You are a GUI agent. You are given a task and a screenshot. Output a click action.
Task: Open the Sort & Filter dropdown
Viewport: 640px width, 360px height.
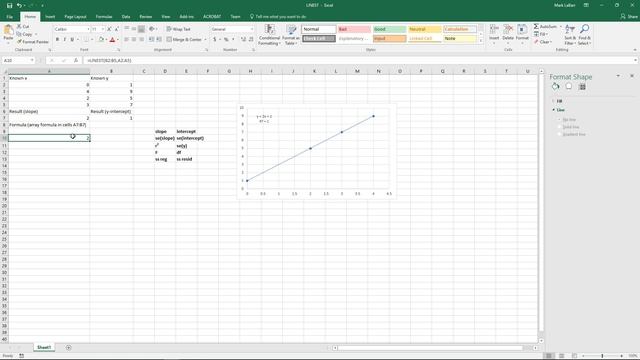tap(570, 35)
